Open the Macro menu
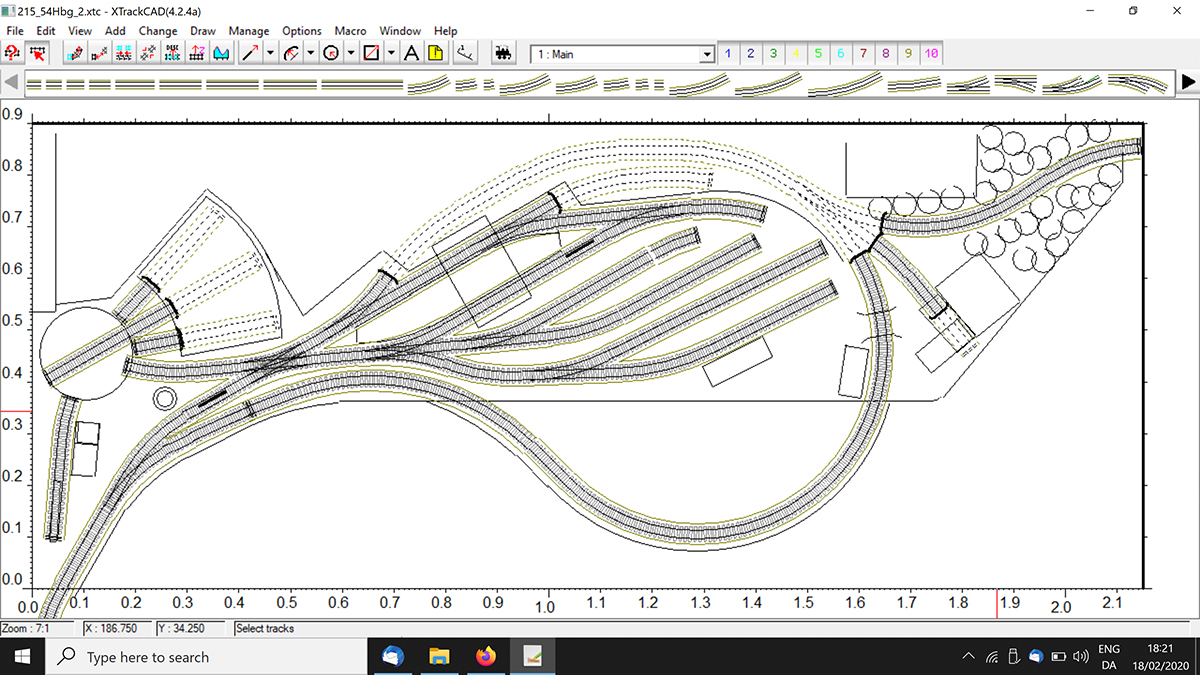Image resolution: width=1200 pixels, height=675 pixels. [350, 31]
